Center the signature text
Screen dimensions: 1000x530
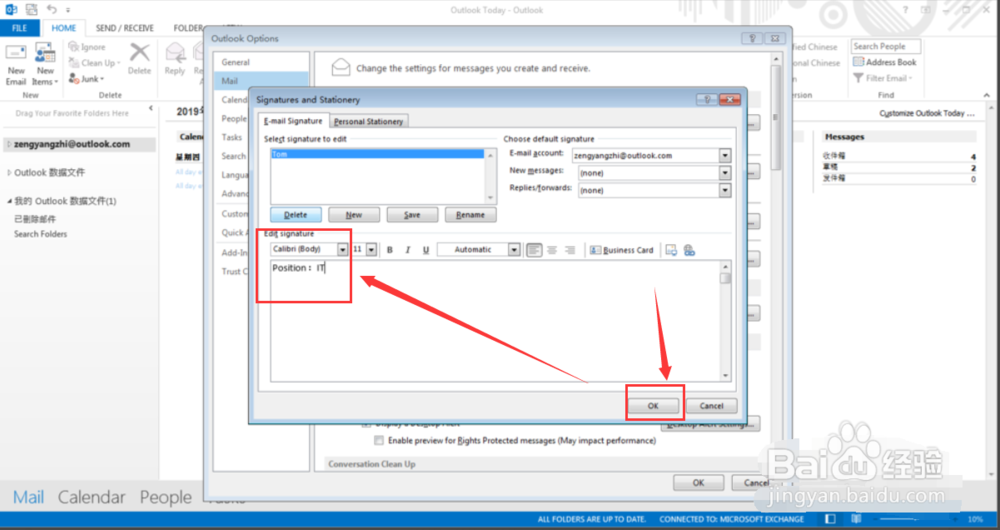click(x=552, y=250)
